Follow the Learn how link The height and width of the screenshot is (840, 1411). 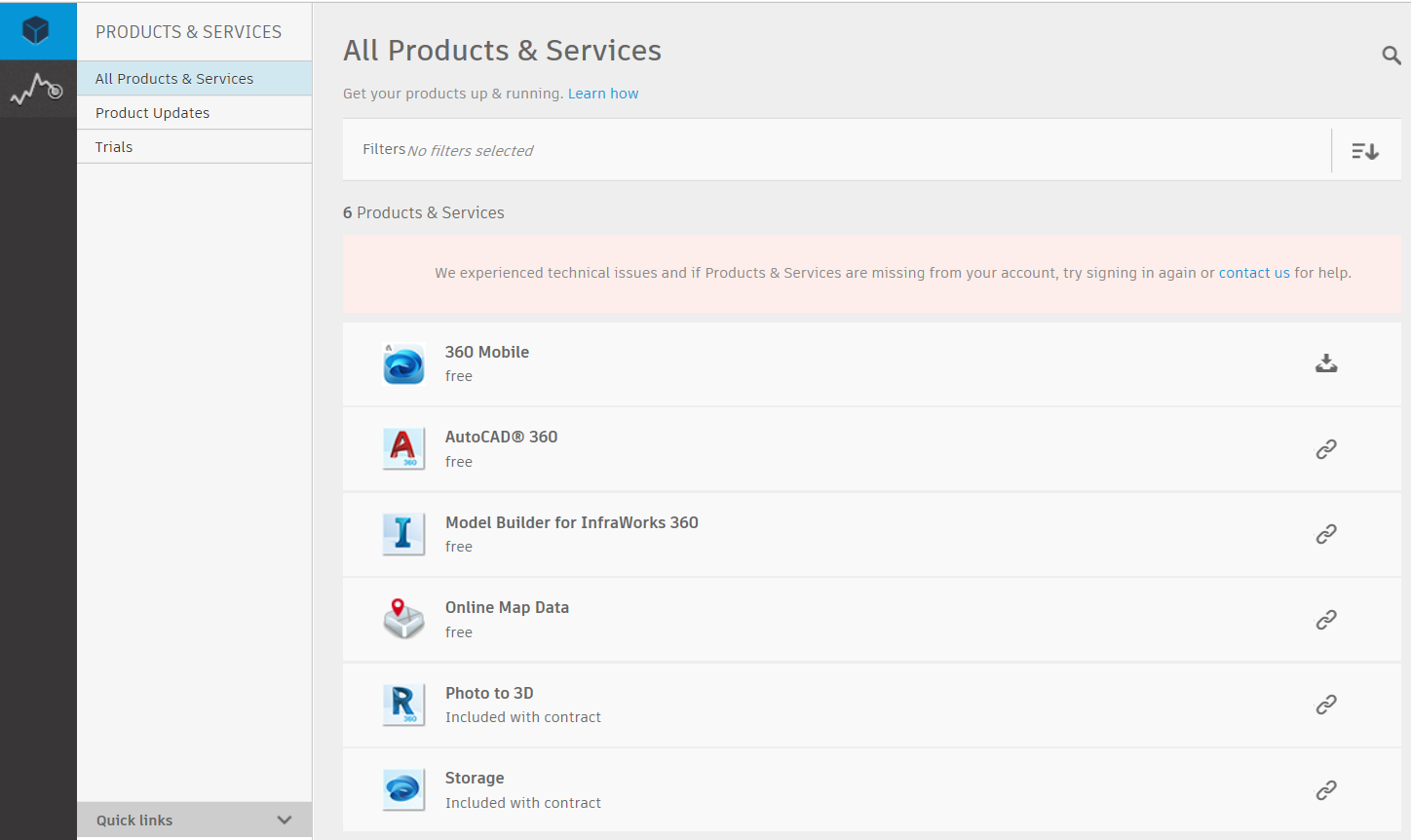point(603,94)
